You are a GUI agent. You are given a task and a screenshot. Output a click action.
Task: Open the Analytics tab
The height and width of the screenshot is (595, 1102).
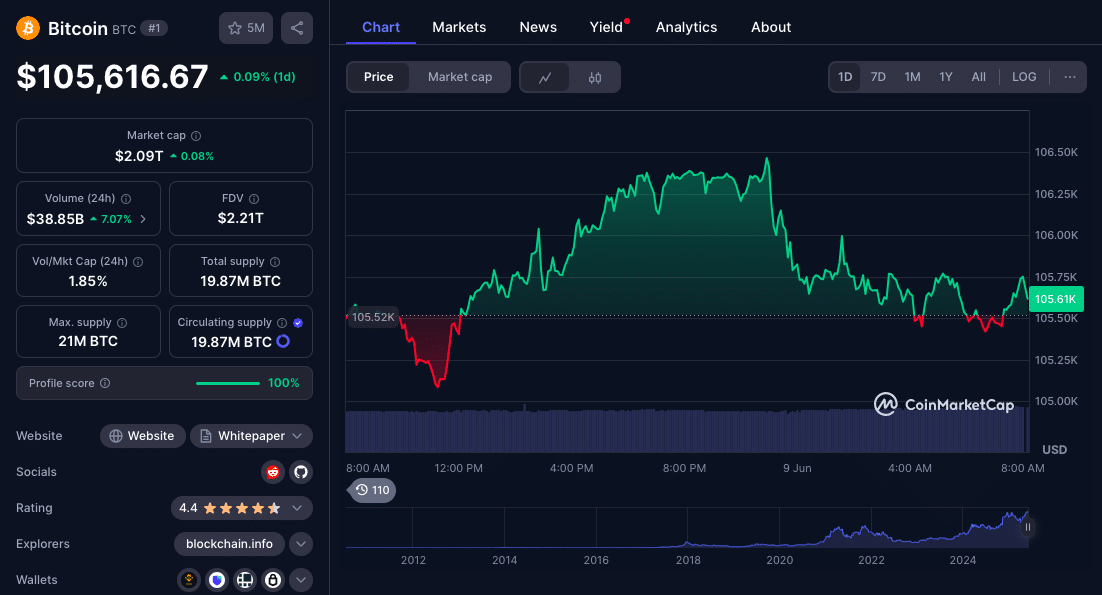(687, 27)
